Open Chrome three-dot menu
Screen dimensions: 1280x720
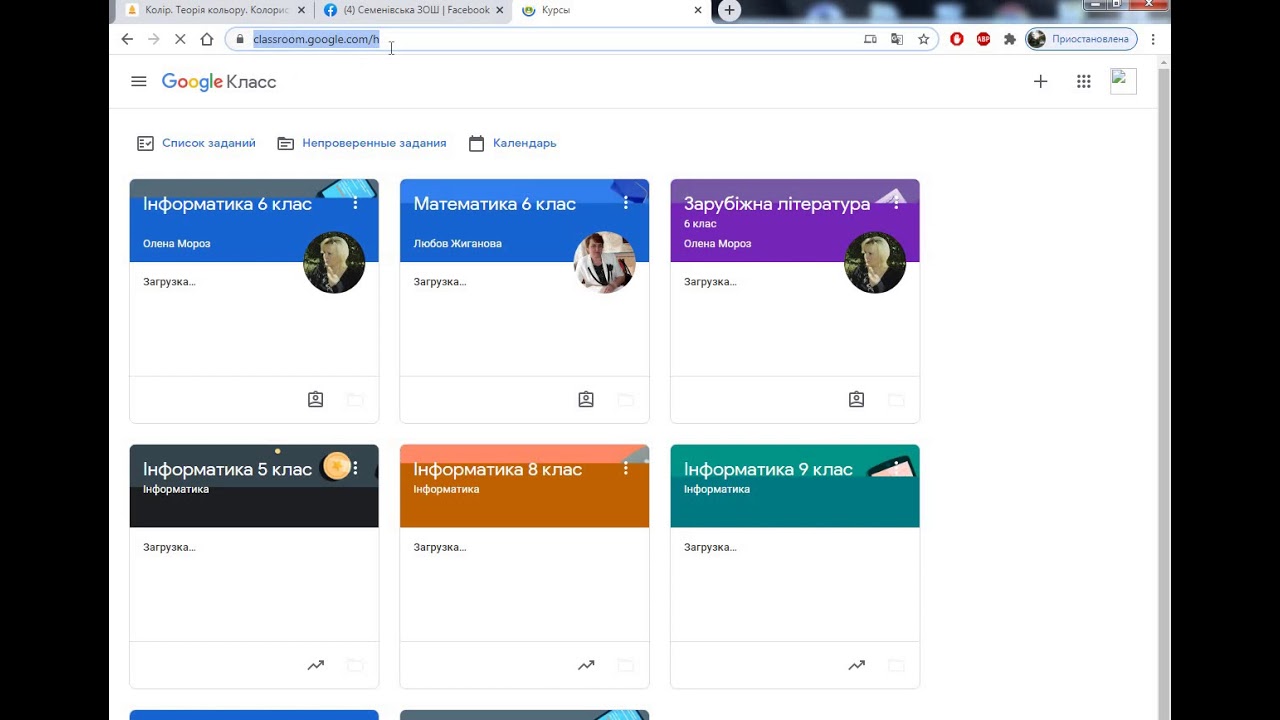[1153, 39]
